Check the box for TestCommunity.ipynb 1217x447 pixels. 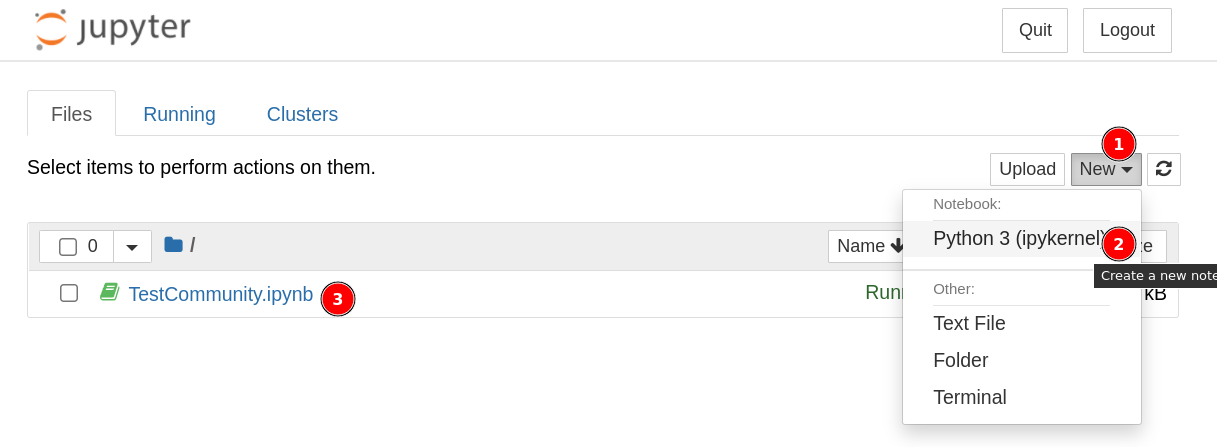pos(69,293)
